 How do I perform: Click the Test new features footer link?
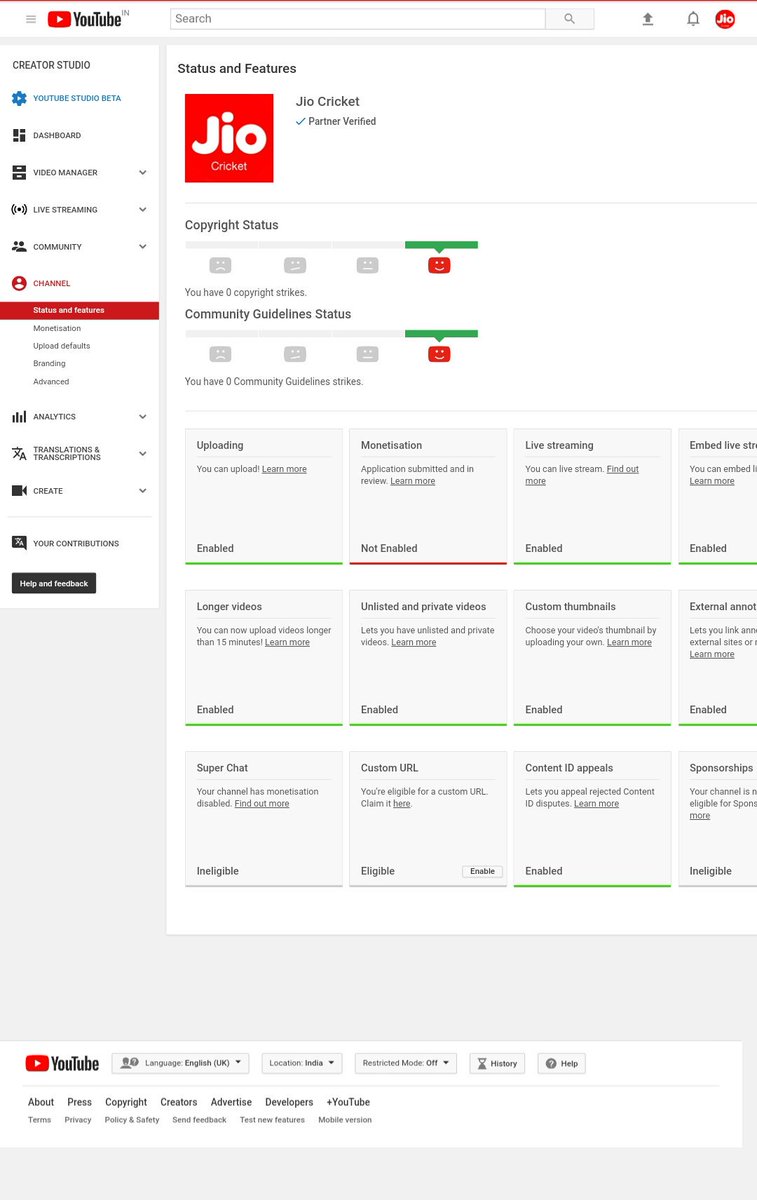272,1120
